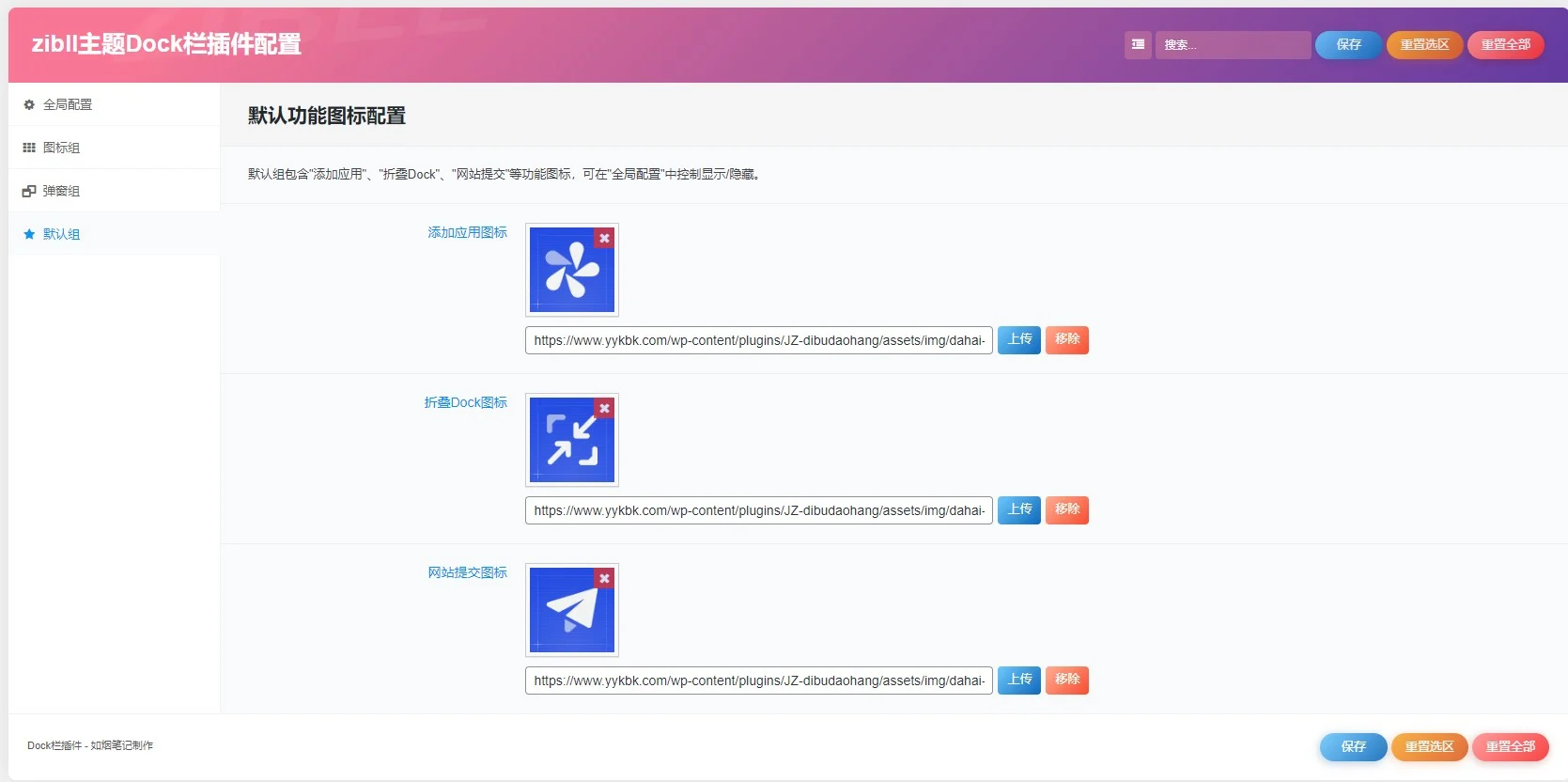Click the 添加应用图标 field label
1568x782 pixels.
point(467,232)
